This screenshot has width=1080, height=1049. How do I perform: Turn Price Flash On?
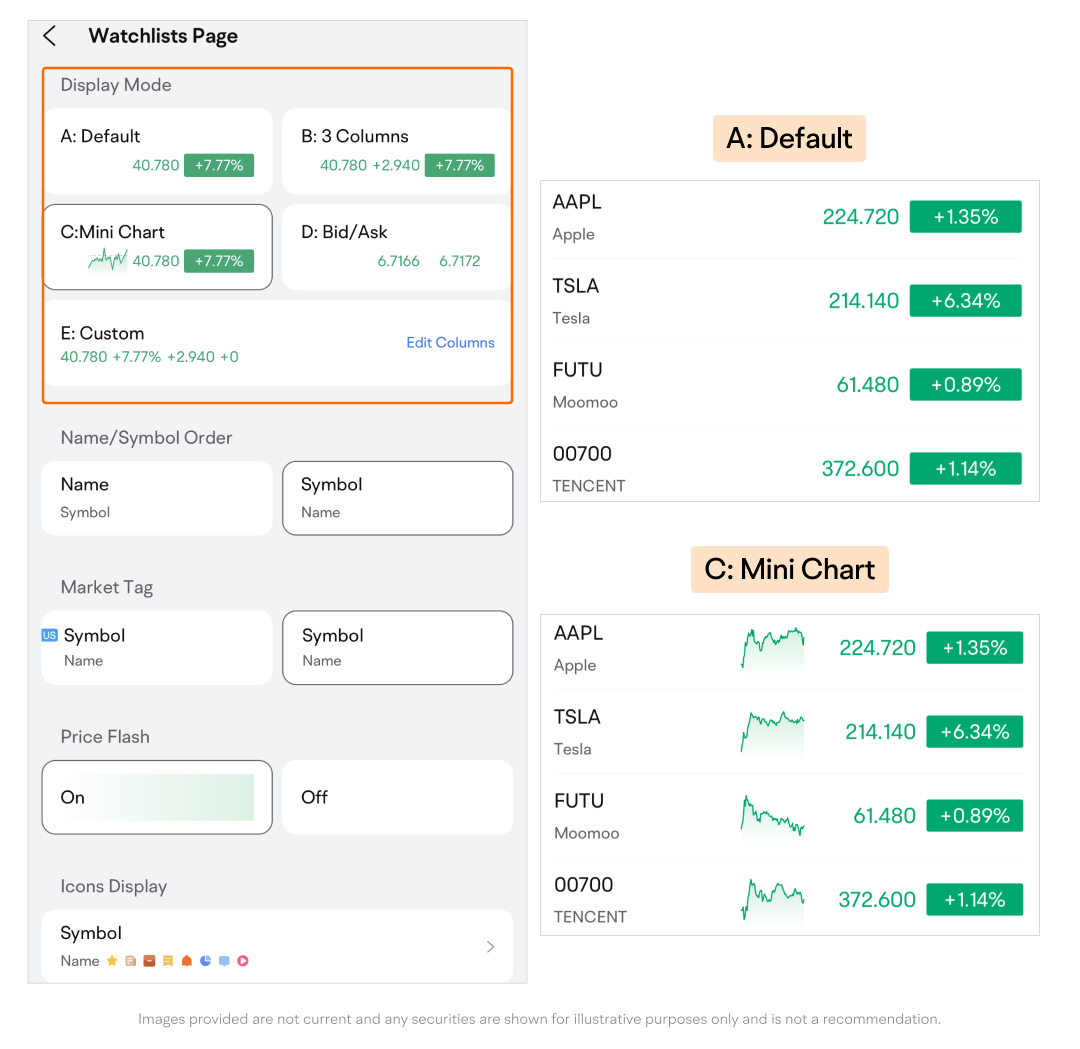[157, 797]
